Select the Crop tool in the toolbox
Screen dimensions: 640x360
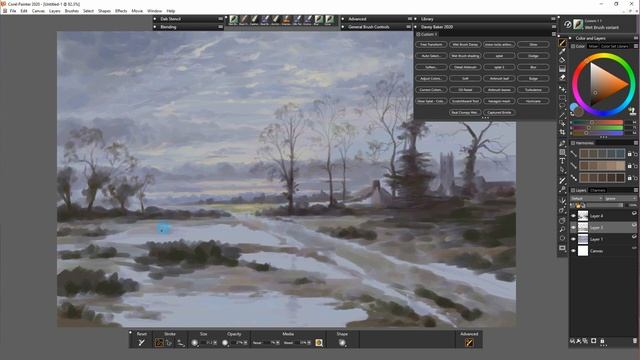coord(562,132)
